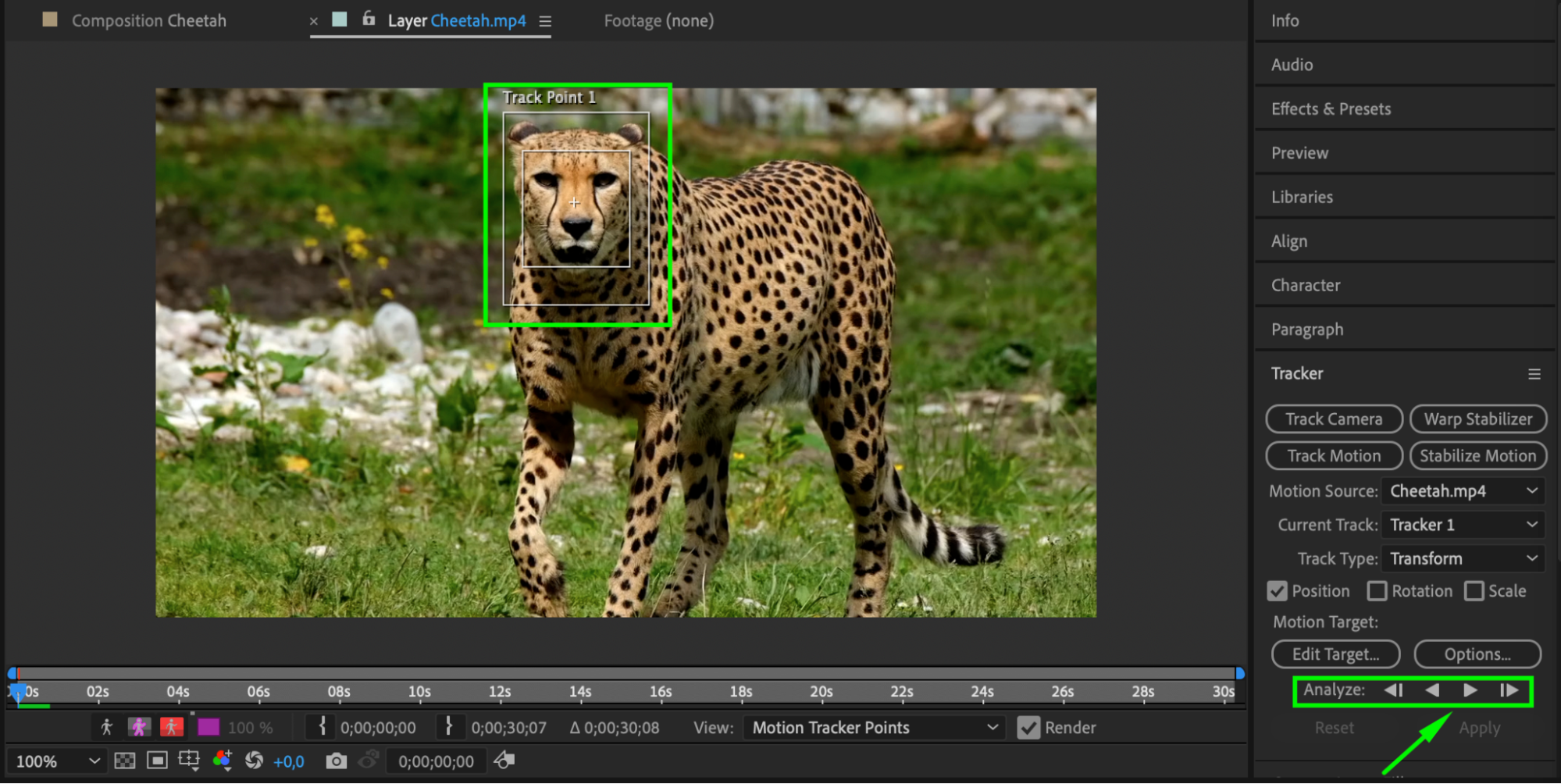Click the reset exposure aperture icon
The image size is (1561, 784).
tap(254, 761)
